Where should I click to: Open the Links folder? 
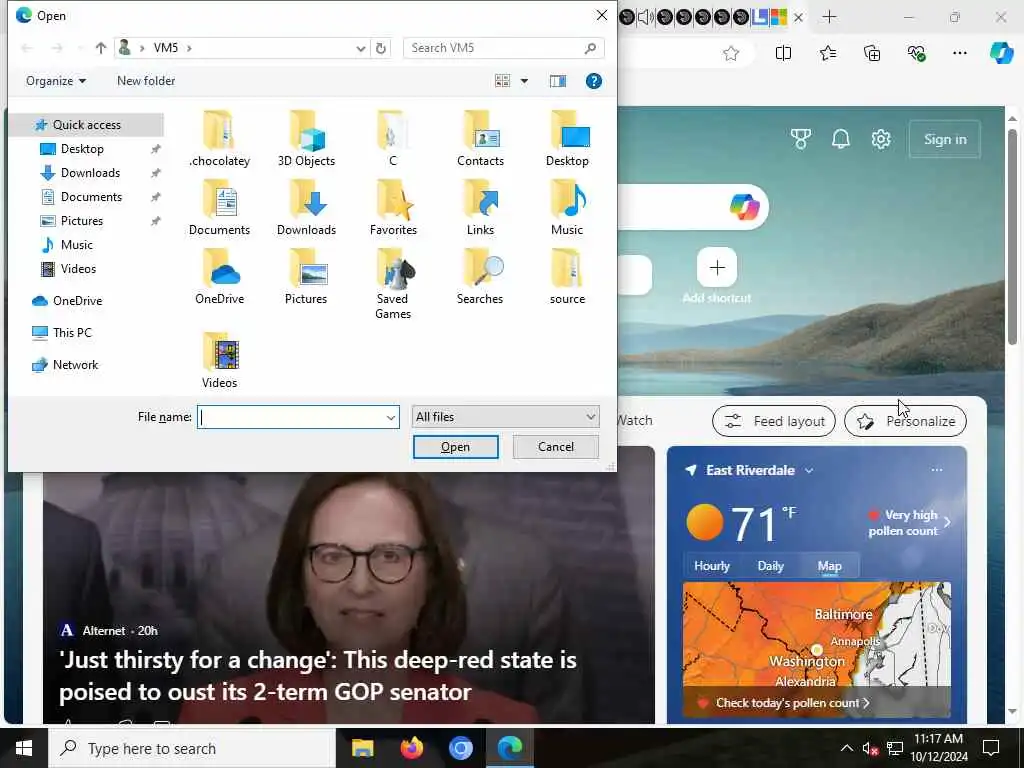click(480, 208)
